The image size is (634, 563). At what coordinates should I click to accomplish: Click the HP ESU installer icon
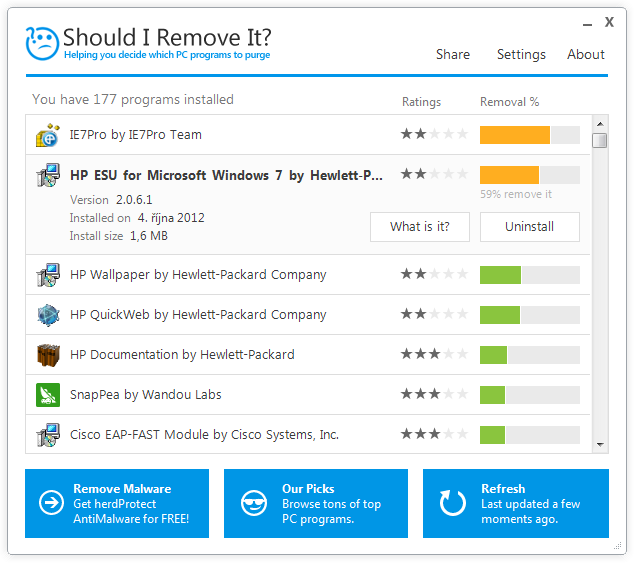(x=48, y=175)
